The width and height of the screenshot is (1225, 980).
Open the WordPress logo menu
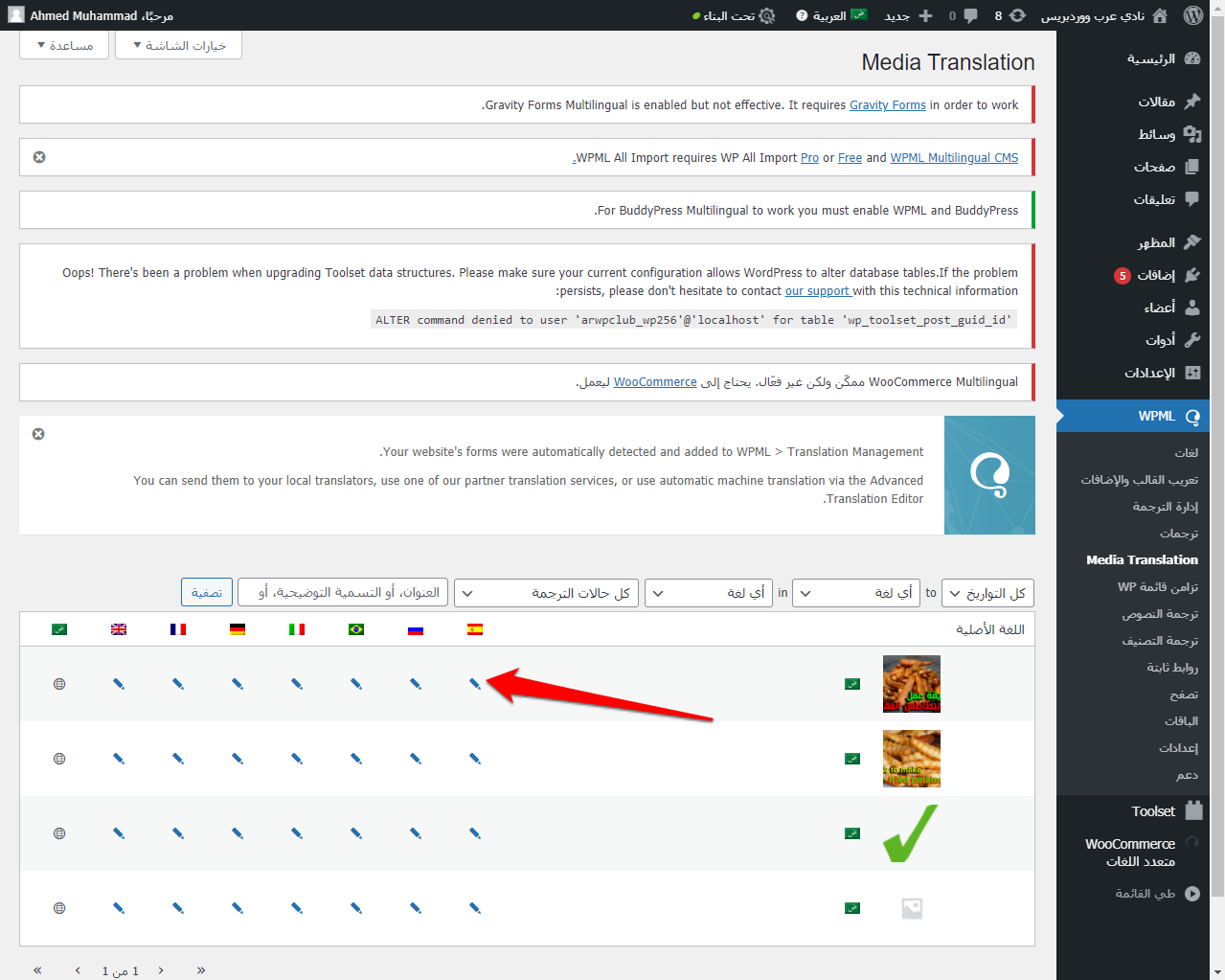click(x=1192, y=15)
